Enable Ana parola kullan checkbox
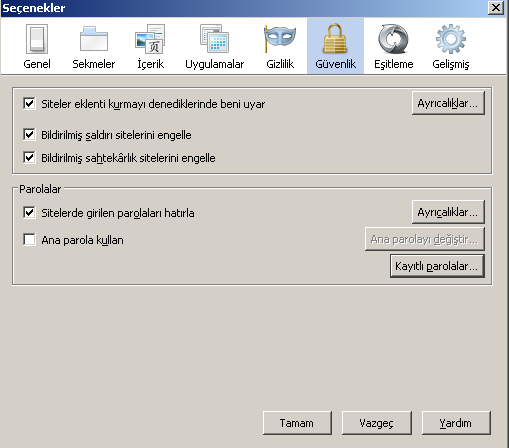This screenshot has height=448, width=509. (29, 239)
